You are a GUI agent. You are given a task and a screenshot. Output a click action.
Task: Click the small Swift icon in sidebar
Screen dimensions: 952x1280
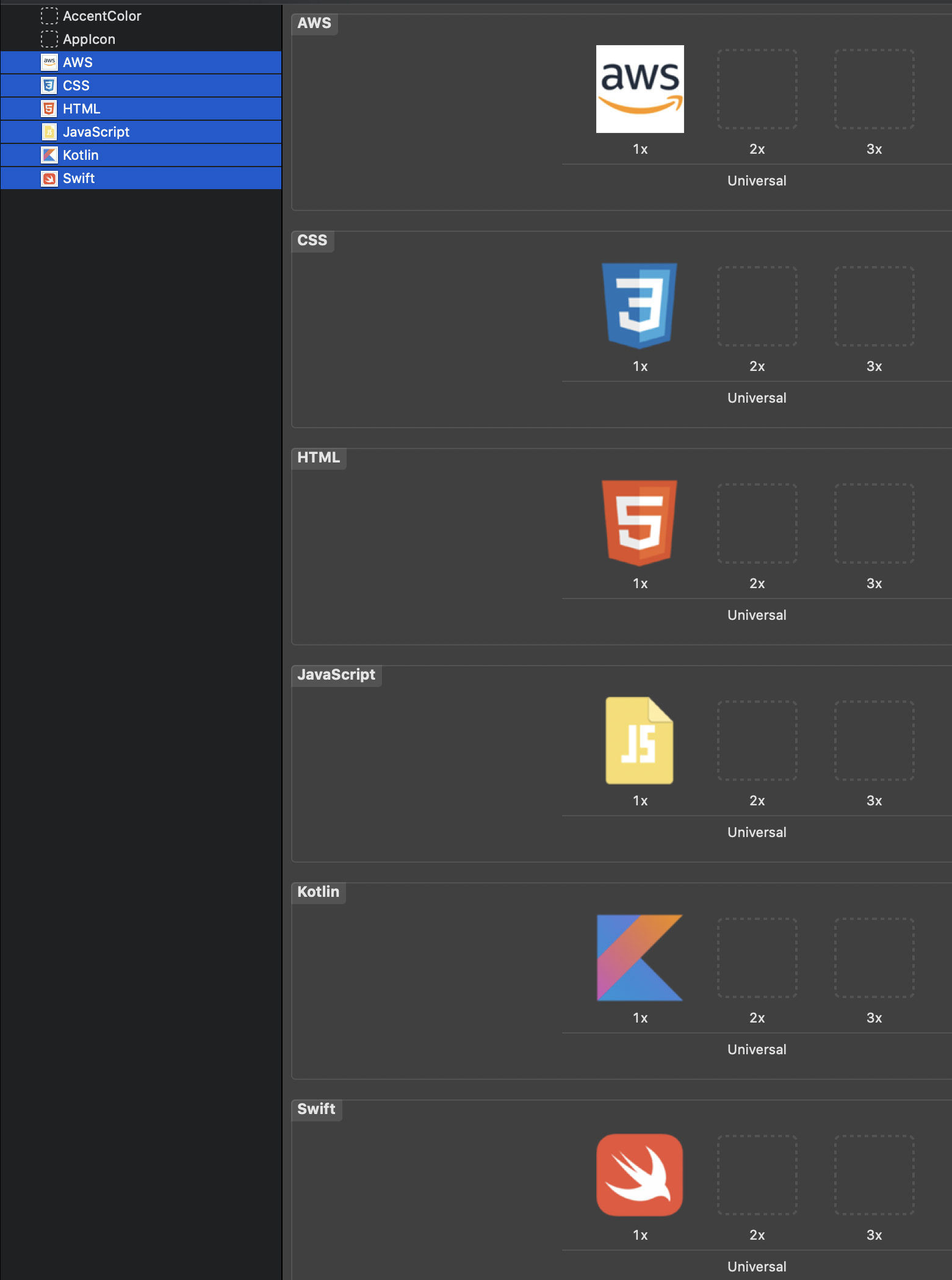(x=49, y=178)
